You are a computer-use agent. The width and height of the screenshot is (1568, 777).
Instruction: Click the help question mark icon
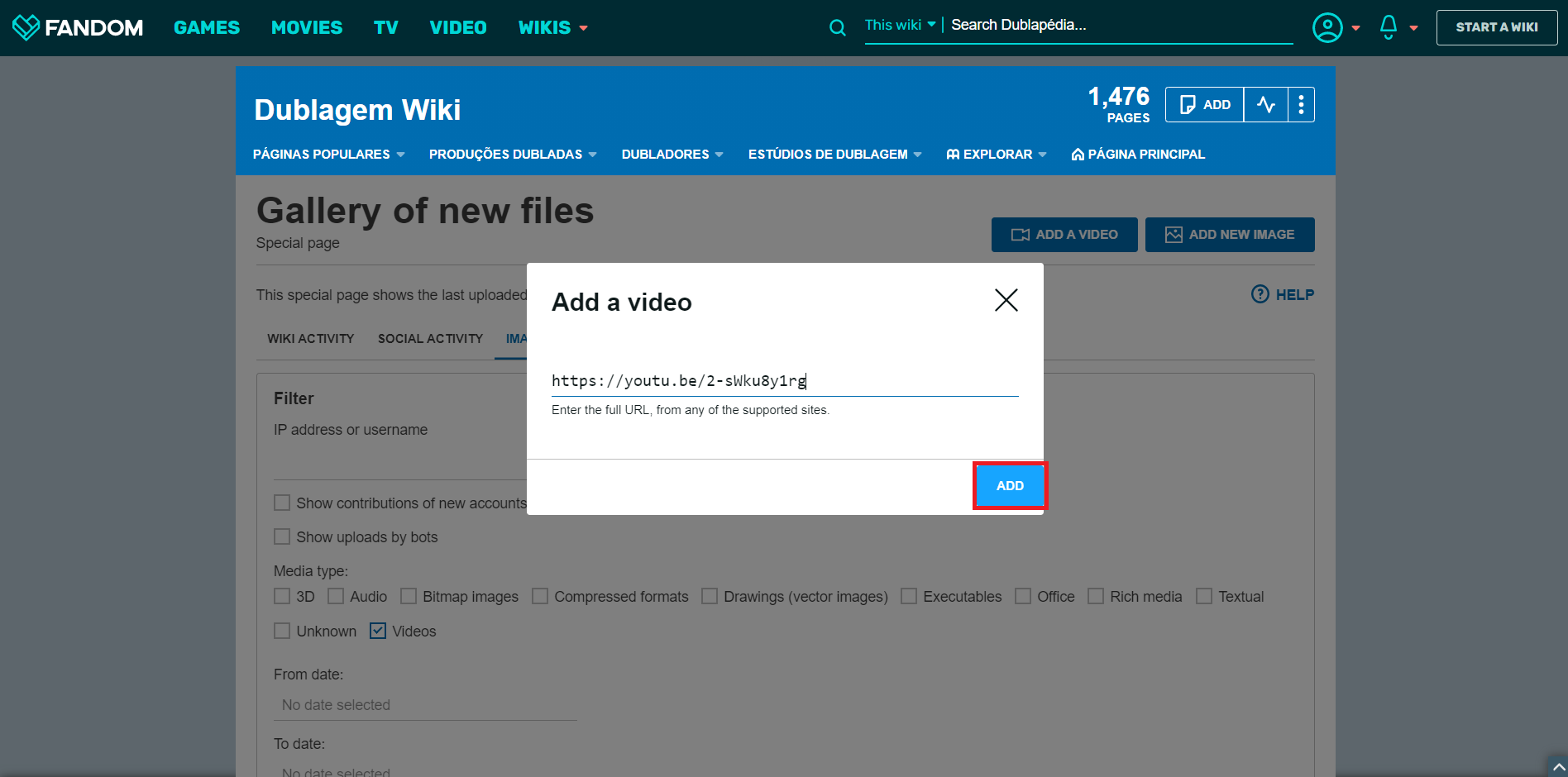click(x=1260, y=294)
